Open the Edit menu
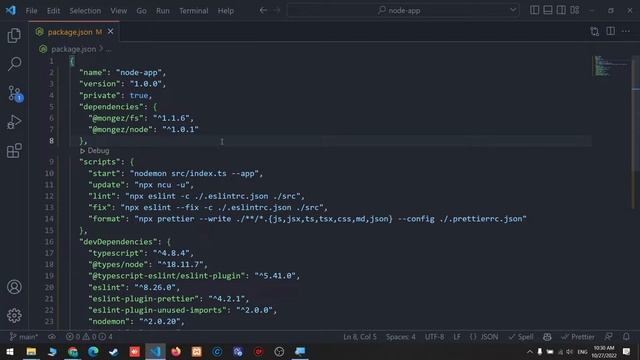 coord(53,11)
